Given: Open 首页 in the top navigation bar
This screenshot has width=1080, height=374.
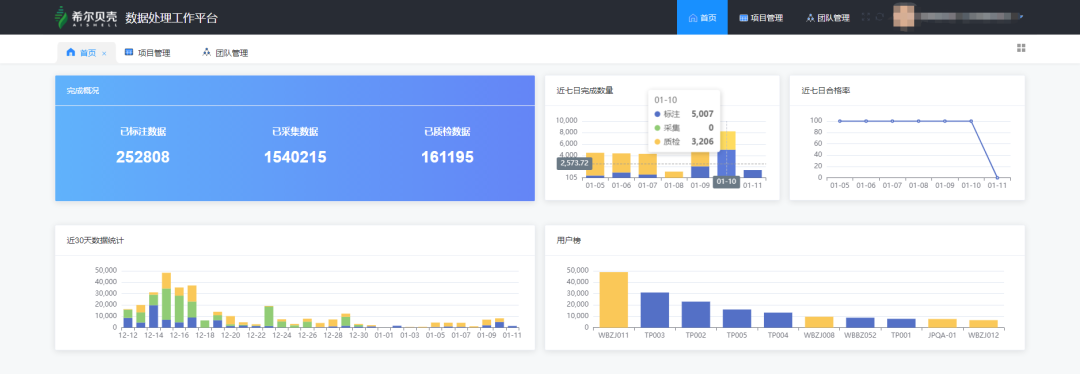Looking at the screenshot, I should click(x=702, y=17).
